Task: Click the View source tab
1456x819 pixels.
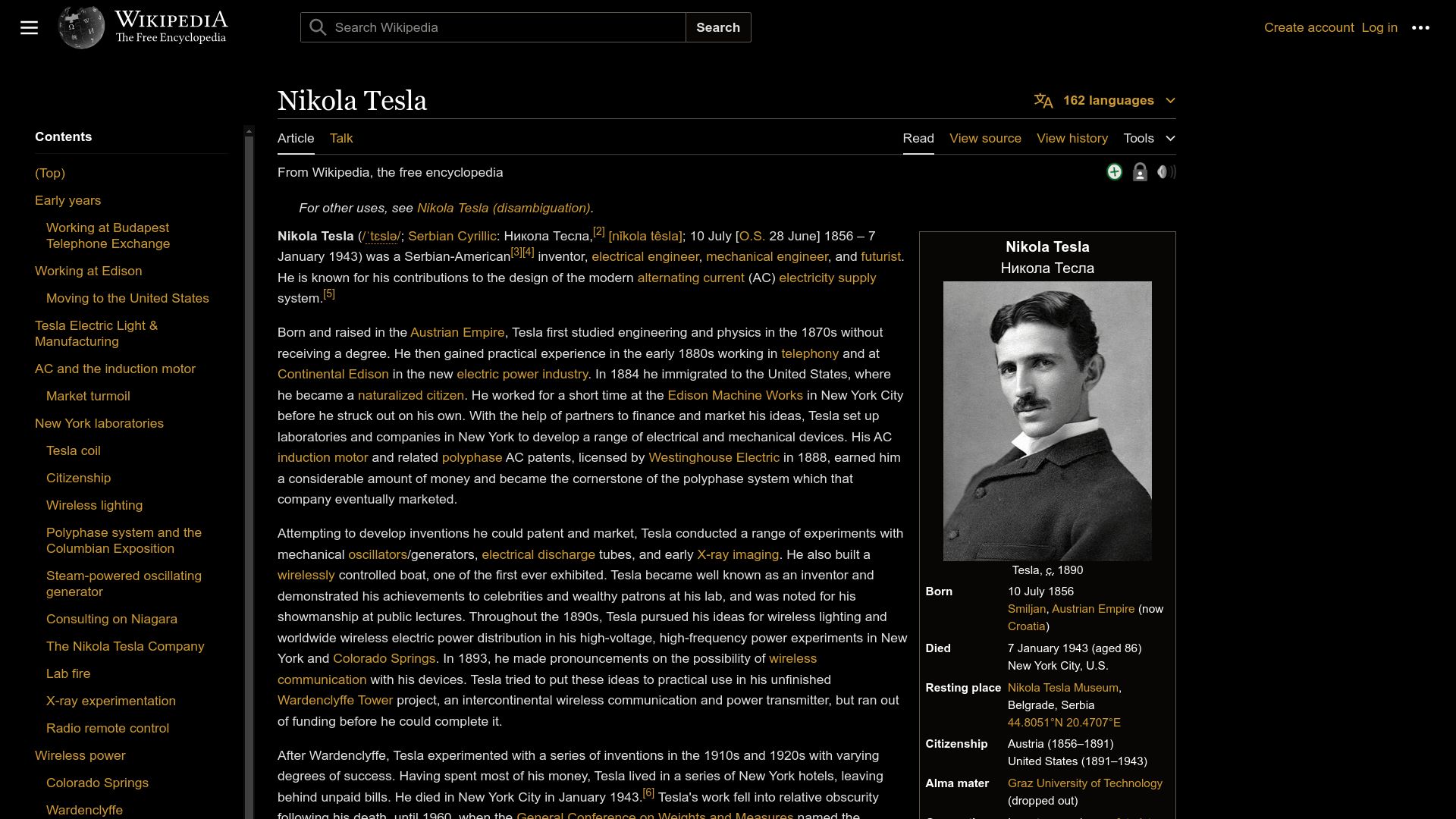Action: click(x=985, y=138)
